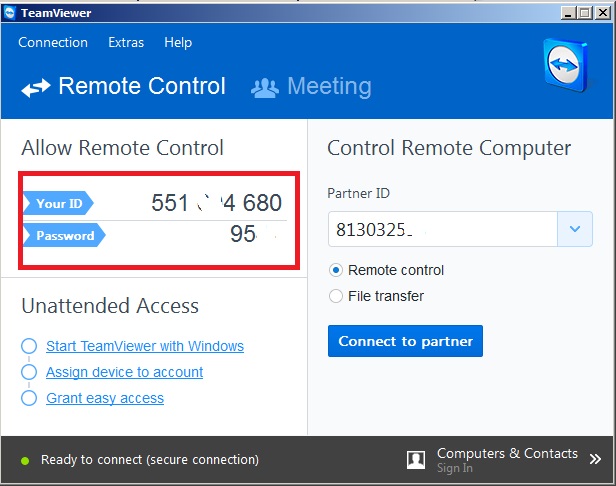Select the File transfer radio button
This screenshot has height=486, width=616.
[x=336, y=296]
